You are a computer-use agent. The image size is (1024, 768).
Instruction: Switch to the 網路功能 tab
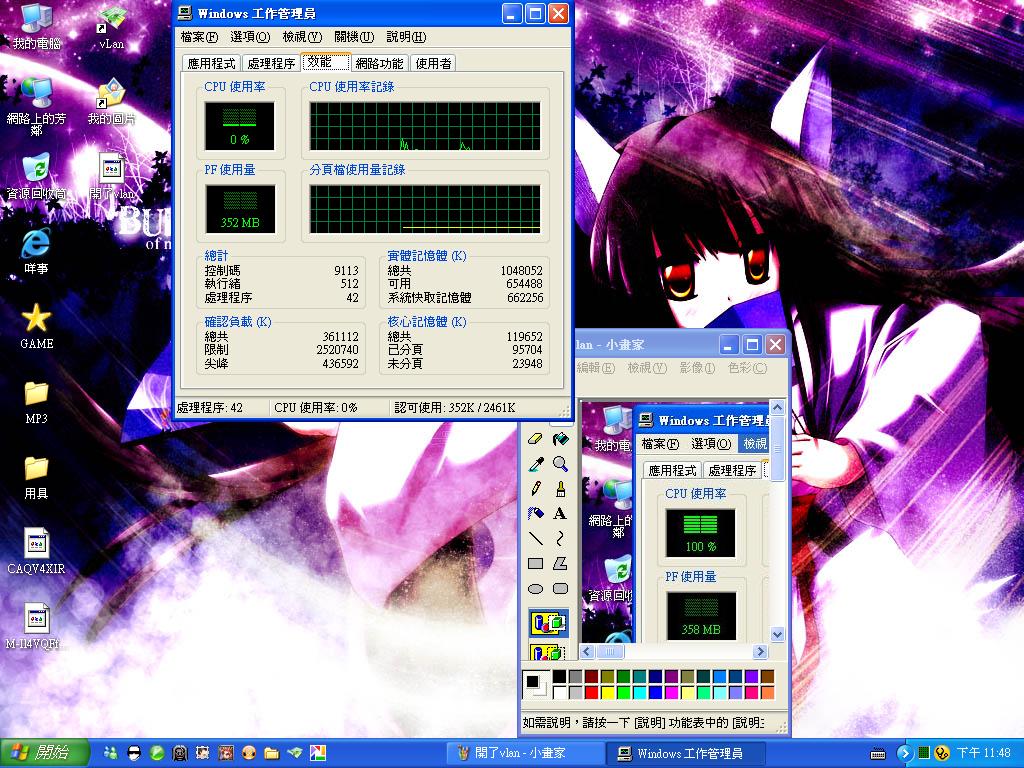tap(379, 62)
